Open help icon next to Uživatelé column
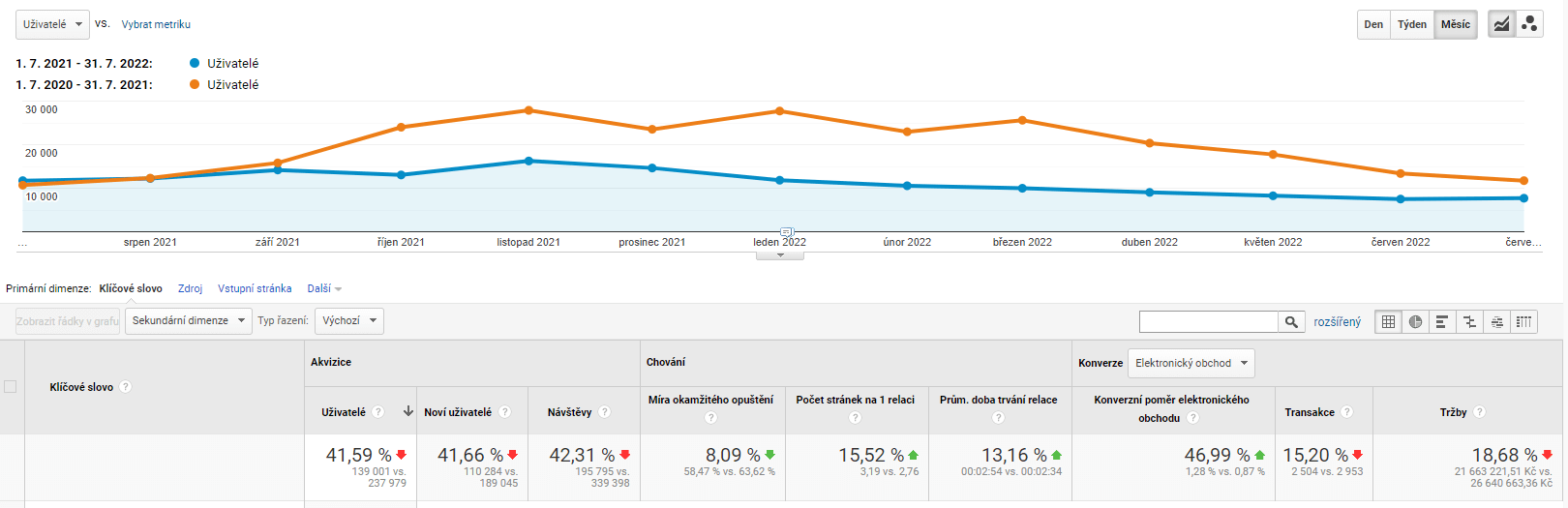Viewport: 1568px width, 508px height. (378, 412)
